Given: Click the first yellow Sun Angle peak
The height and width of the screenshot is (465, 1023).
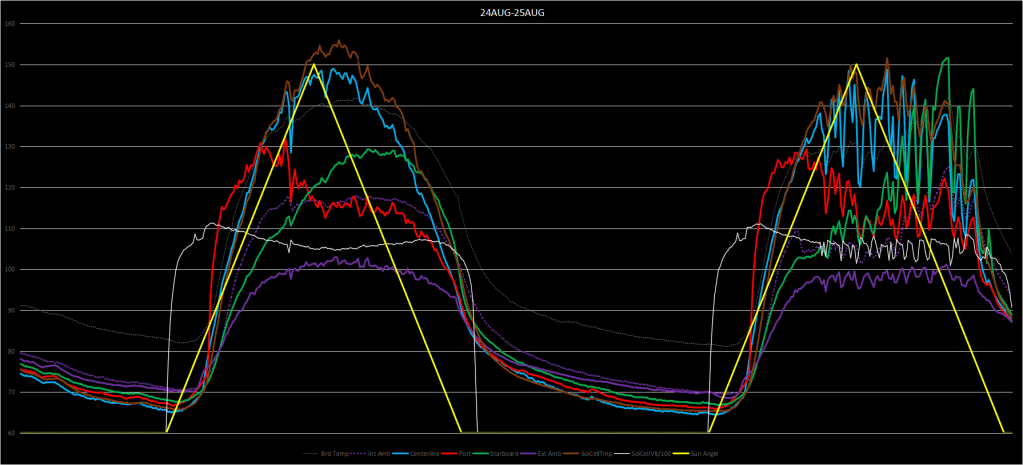Looking at the screenshot, I should pyautogui.click(x=314, y=65).
